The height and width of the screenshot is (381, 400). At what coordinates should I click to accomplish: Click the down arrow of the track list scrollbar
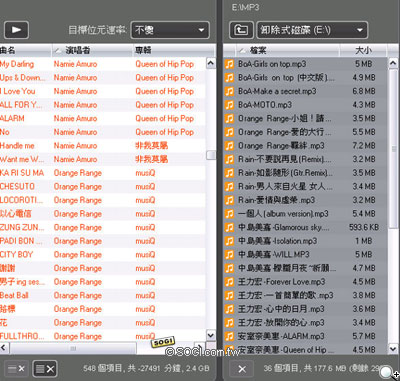211,335
